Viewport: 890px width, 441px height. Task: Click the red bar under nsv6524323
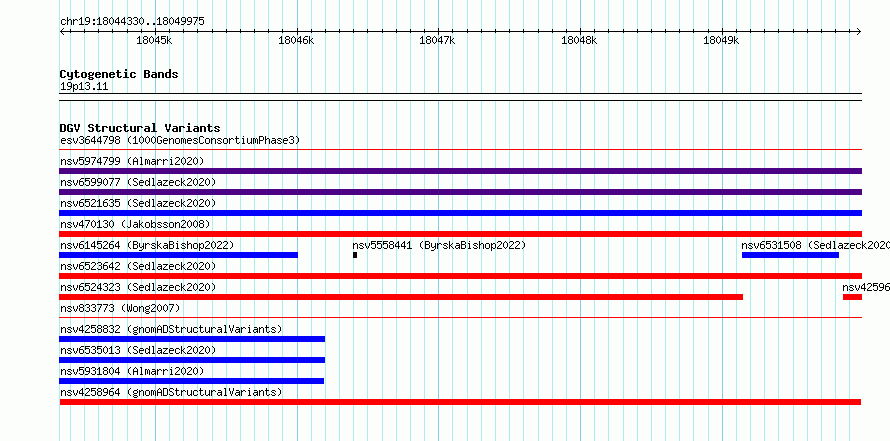pos(401,297)
